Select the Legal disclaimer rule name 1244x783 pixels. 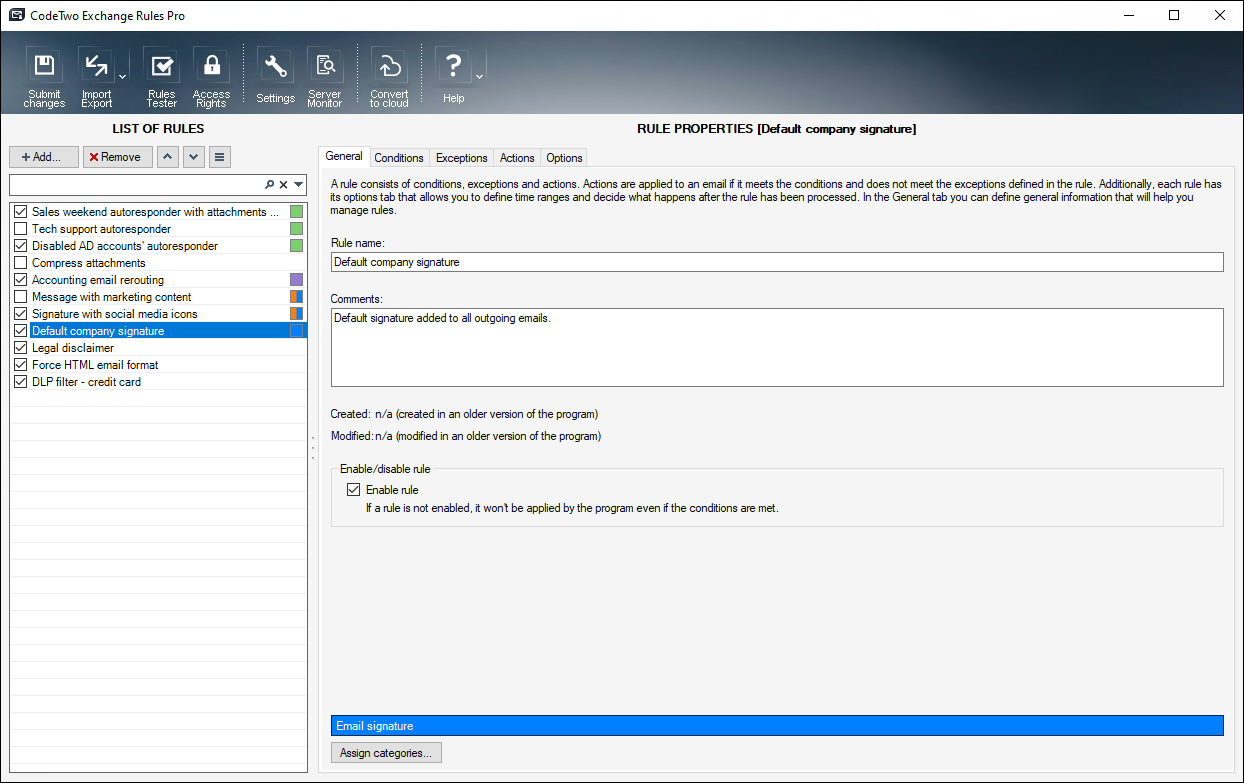click(73, 348)
